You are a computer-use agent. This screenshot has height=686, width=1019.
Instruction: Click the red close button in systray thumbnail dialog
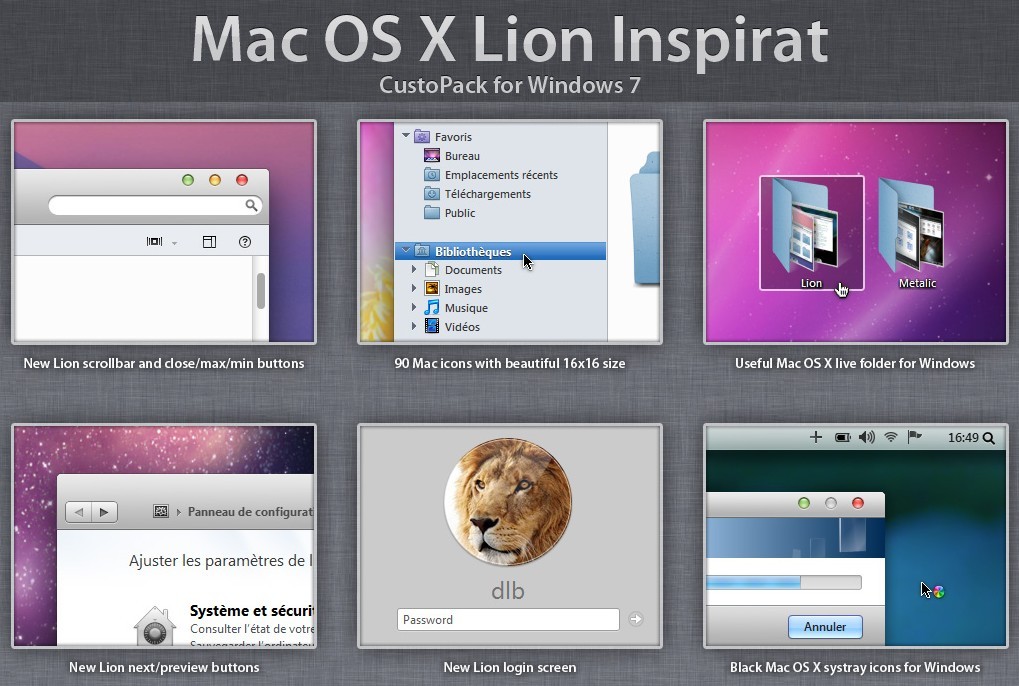[x=858, y=503]
